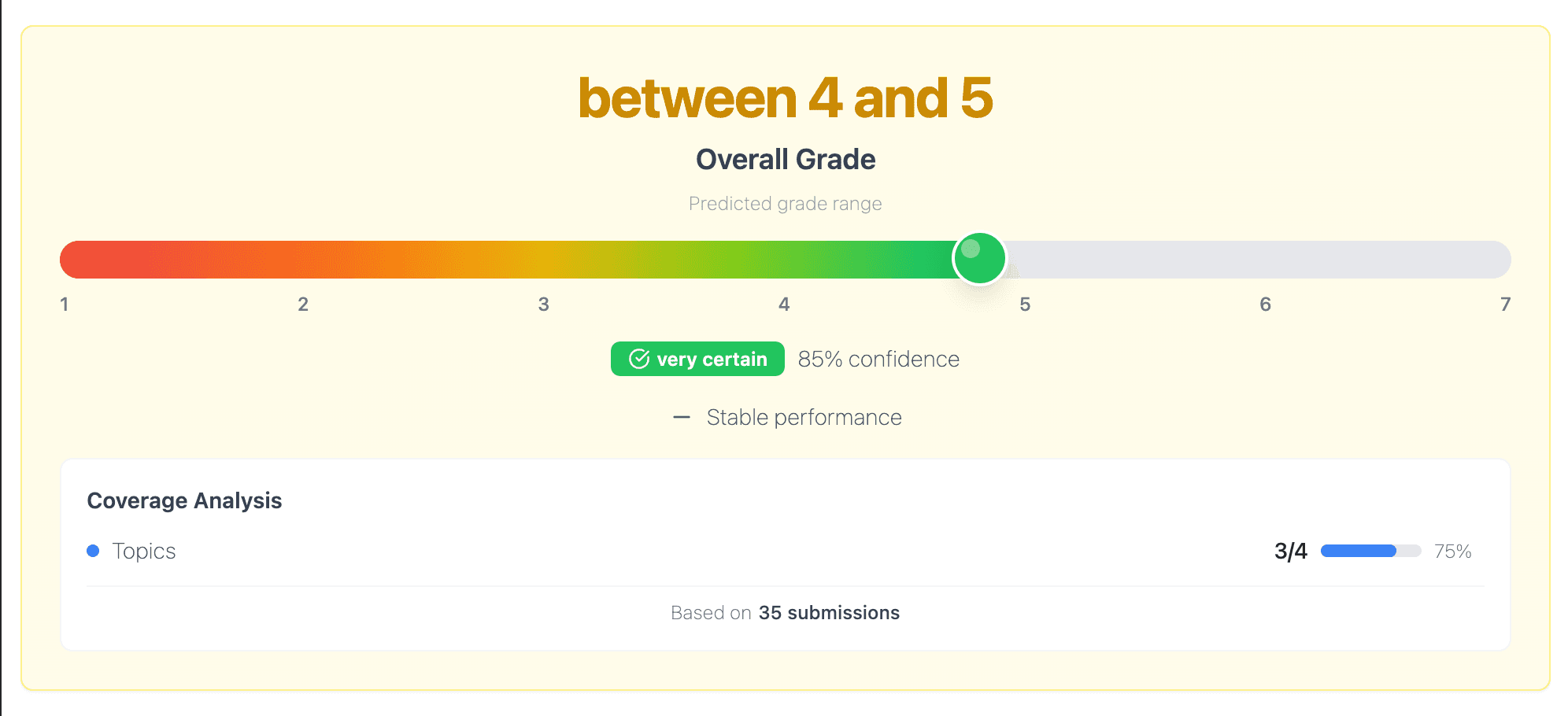
Task: Click the dash icon before Stable performance
Action: 682,417
